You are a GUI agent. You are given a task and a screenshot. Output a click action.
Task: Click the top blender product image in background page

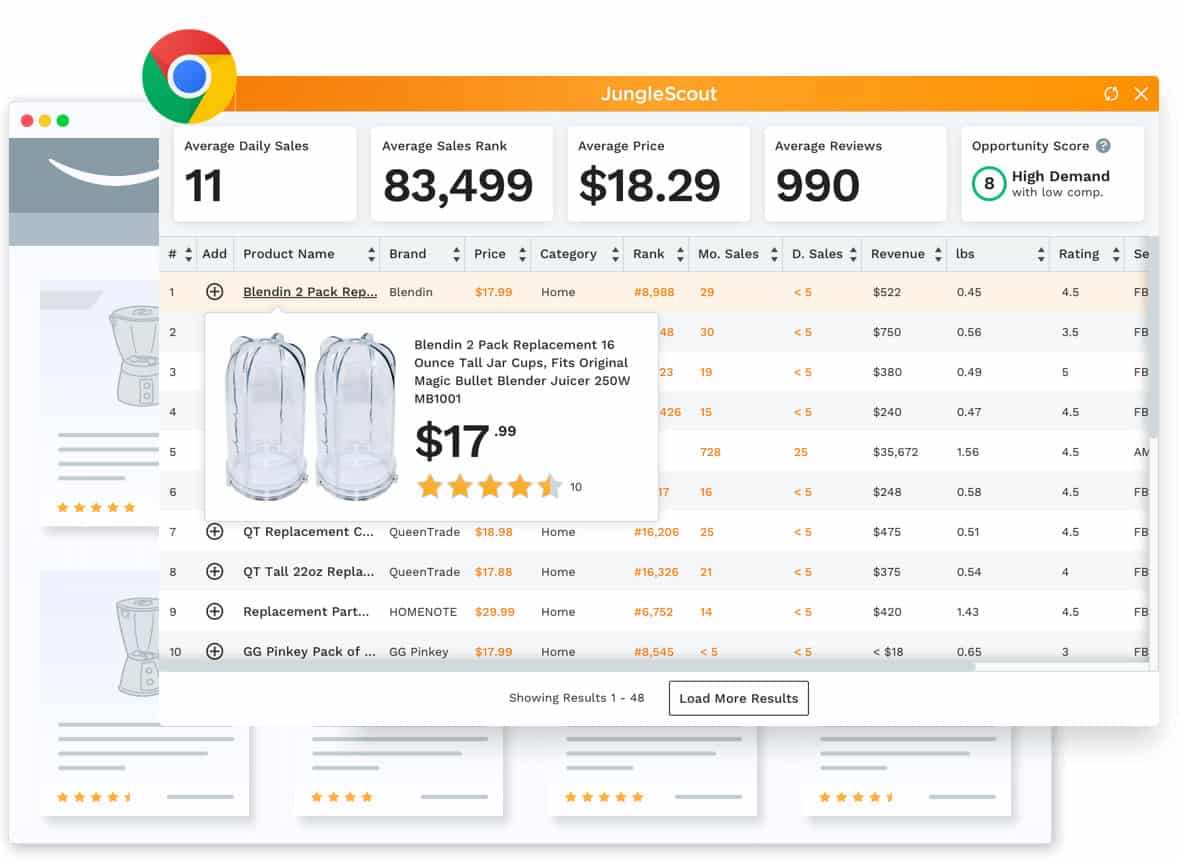click(134, 355)
